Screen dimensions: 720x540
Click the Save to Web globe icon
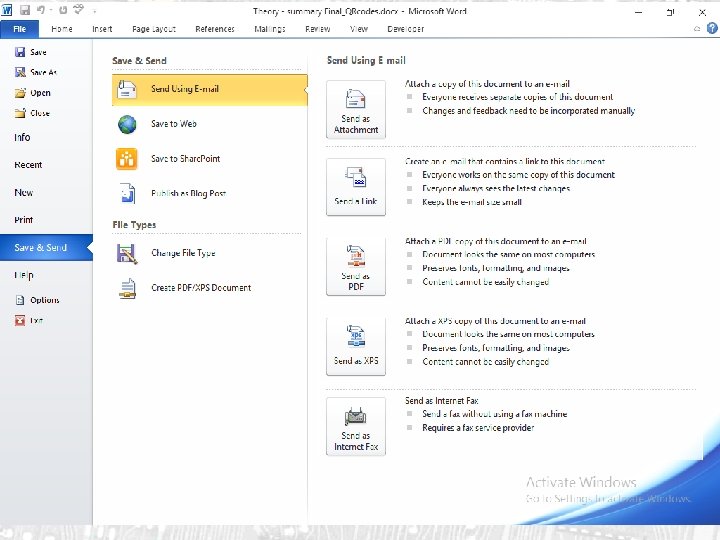tap(127, 124)
